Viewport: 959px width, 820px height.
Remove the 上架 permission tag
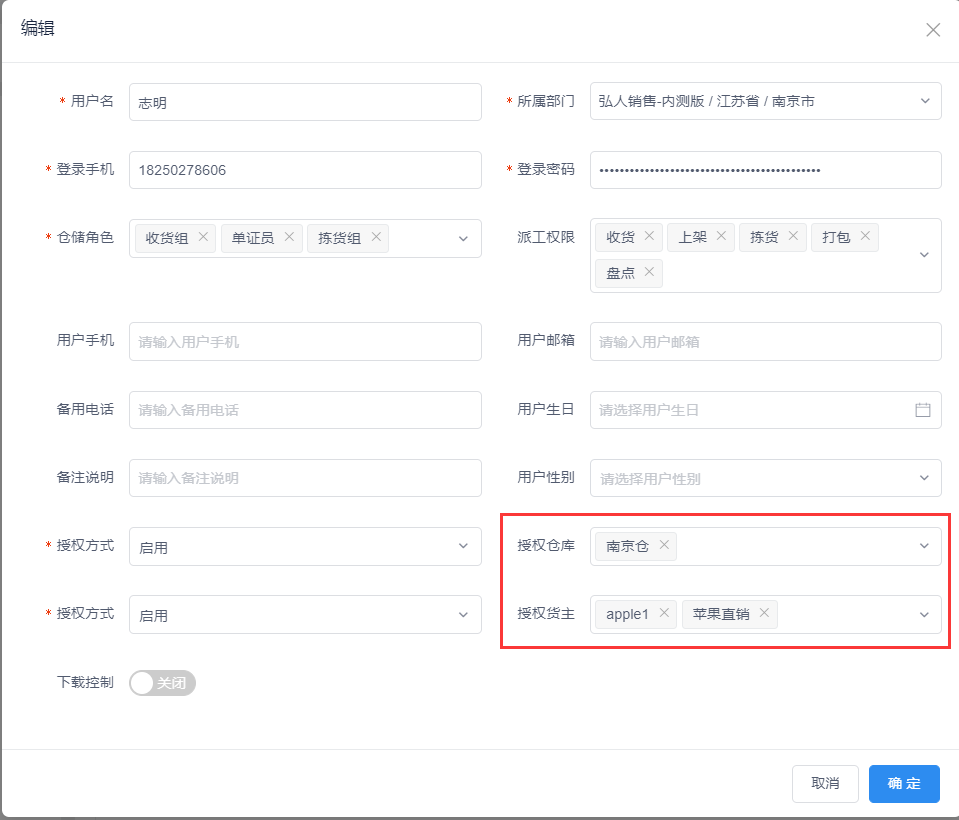722,235
